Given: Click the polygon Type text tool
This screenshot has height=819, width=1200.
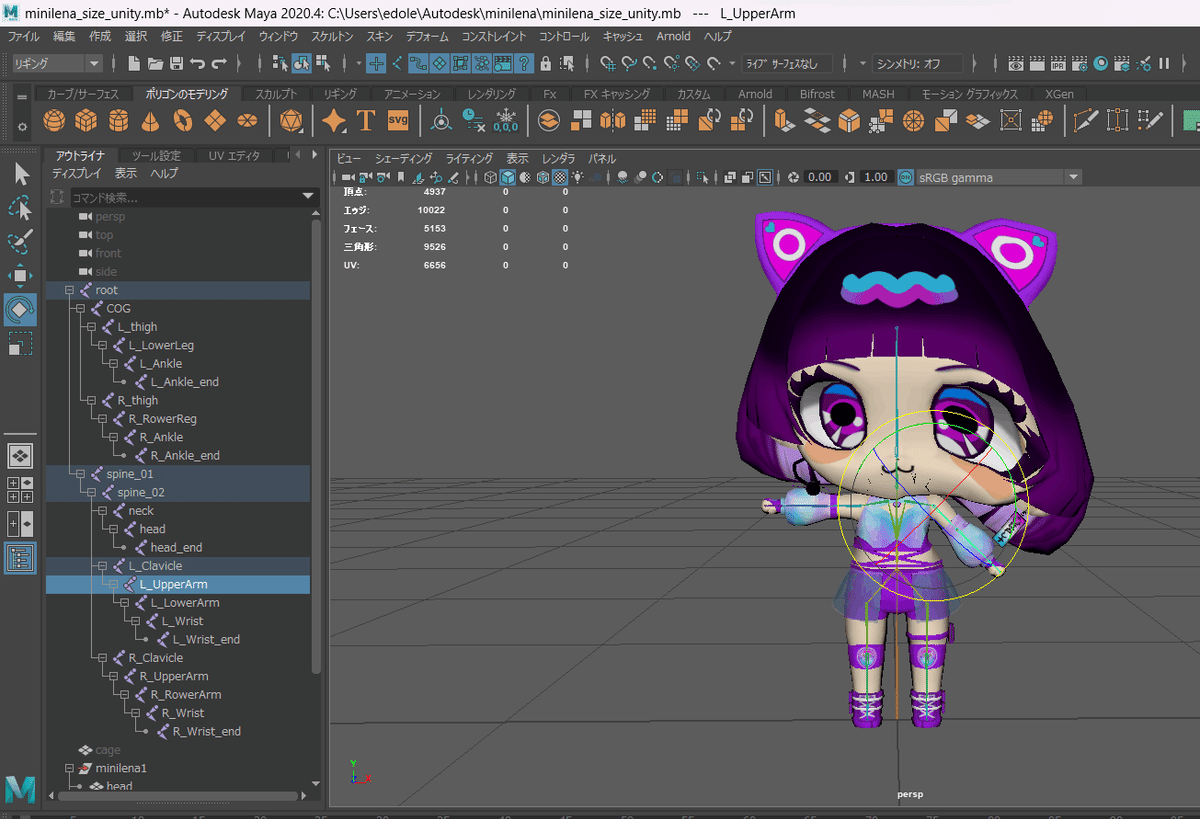Looking at the screenshot, I should pyautogui.click(x=366, y=121).
